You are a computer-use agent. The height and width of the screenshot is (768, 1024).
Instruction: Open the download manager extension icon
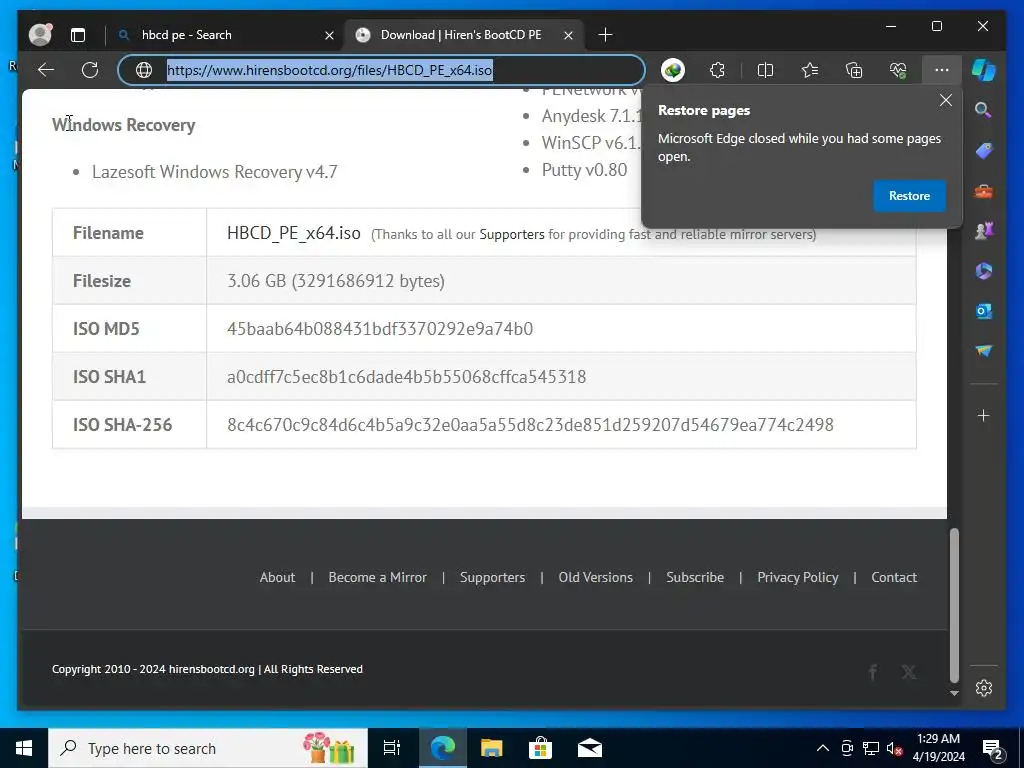point(673,70)
